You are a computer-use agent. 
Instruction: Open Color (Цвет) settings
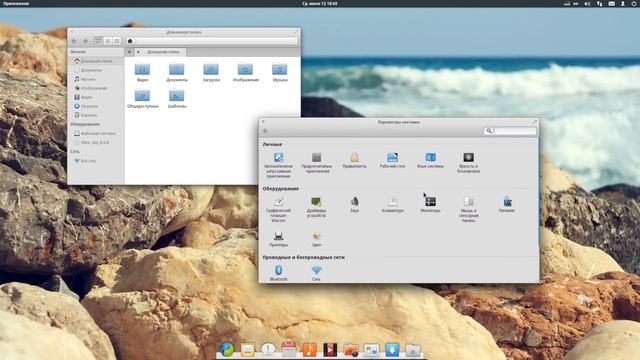316,239
